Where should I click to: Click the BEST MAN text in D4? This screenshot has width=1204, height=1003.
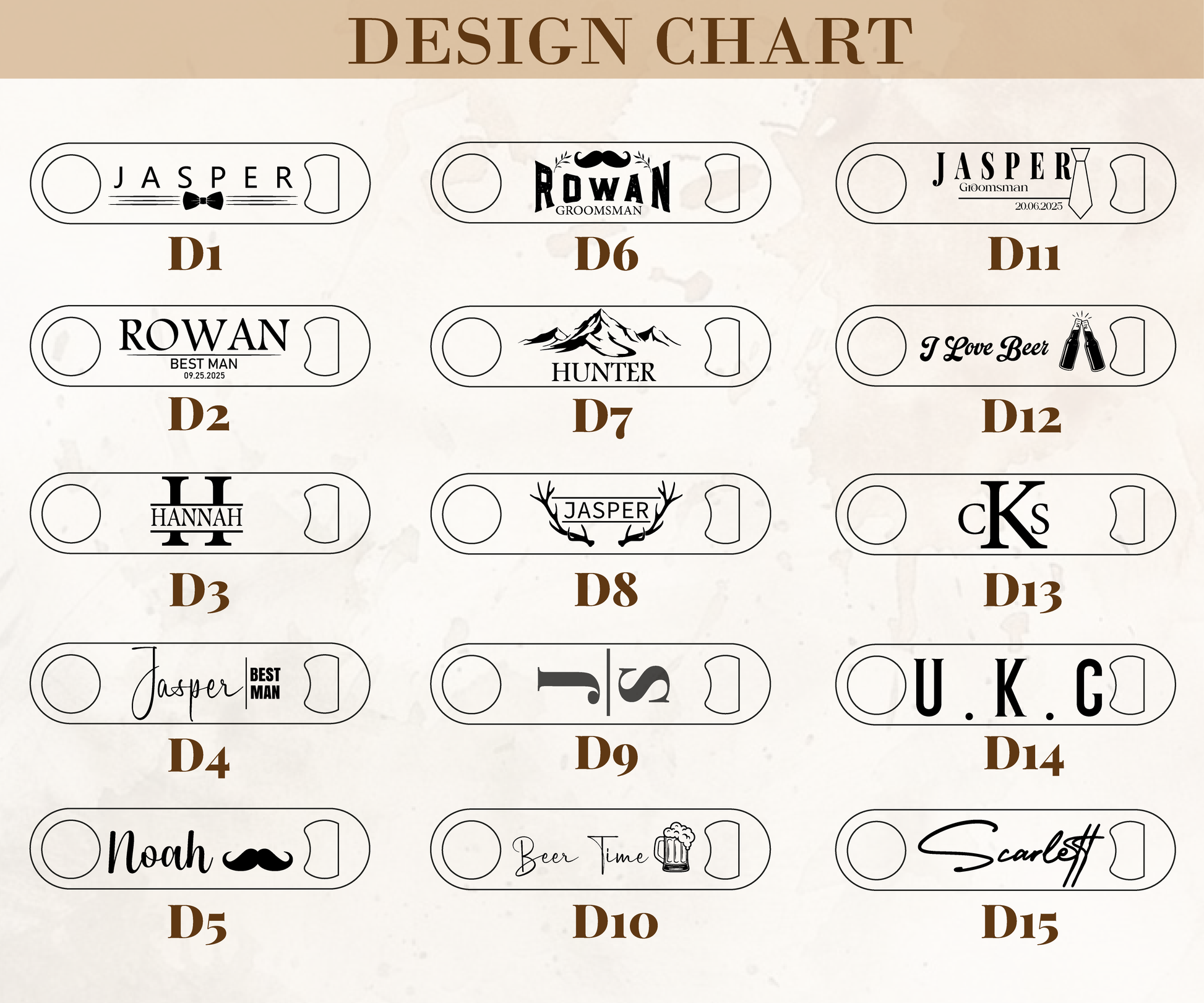(265, 683)
